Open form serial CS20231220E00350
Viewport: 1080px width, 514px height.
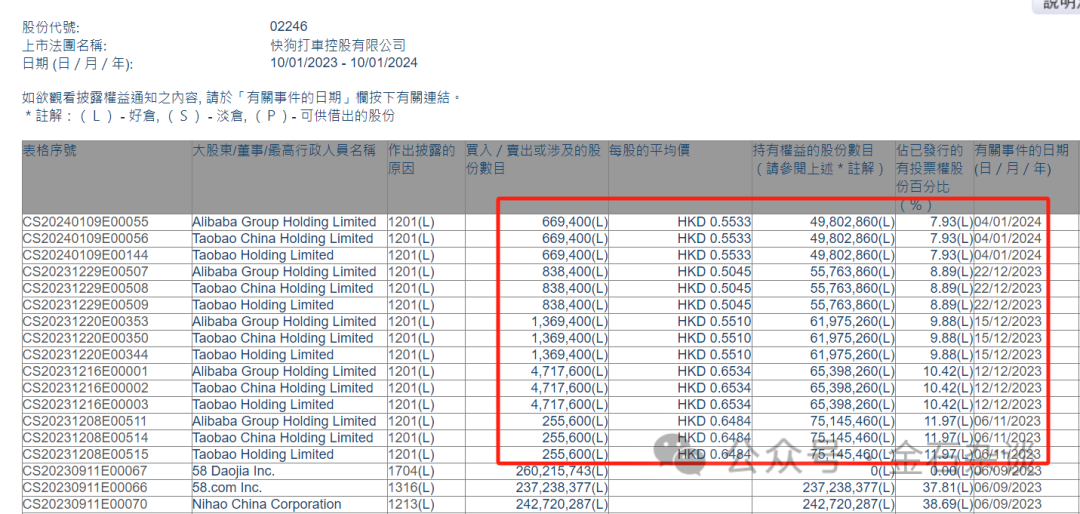tap(86, 338)
